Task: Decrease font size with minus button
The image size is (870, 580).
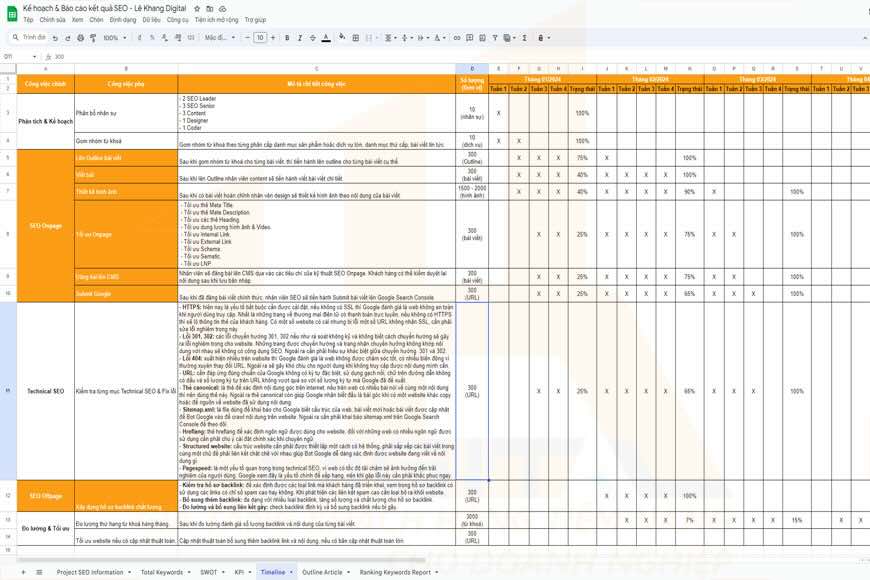Action: (x=247, y=38)
